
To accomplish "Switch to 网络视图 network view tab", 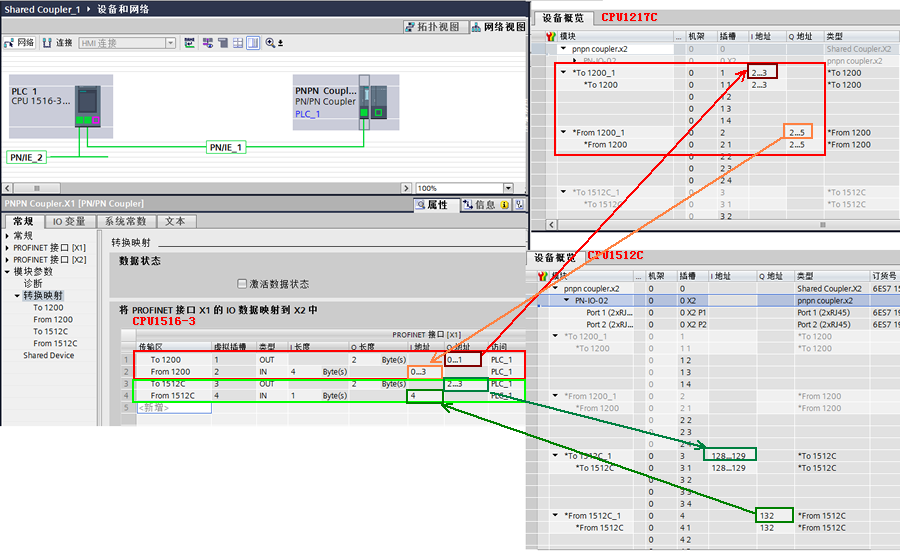I will [499, 27].
